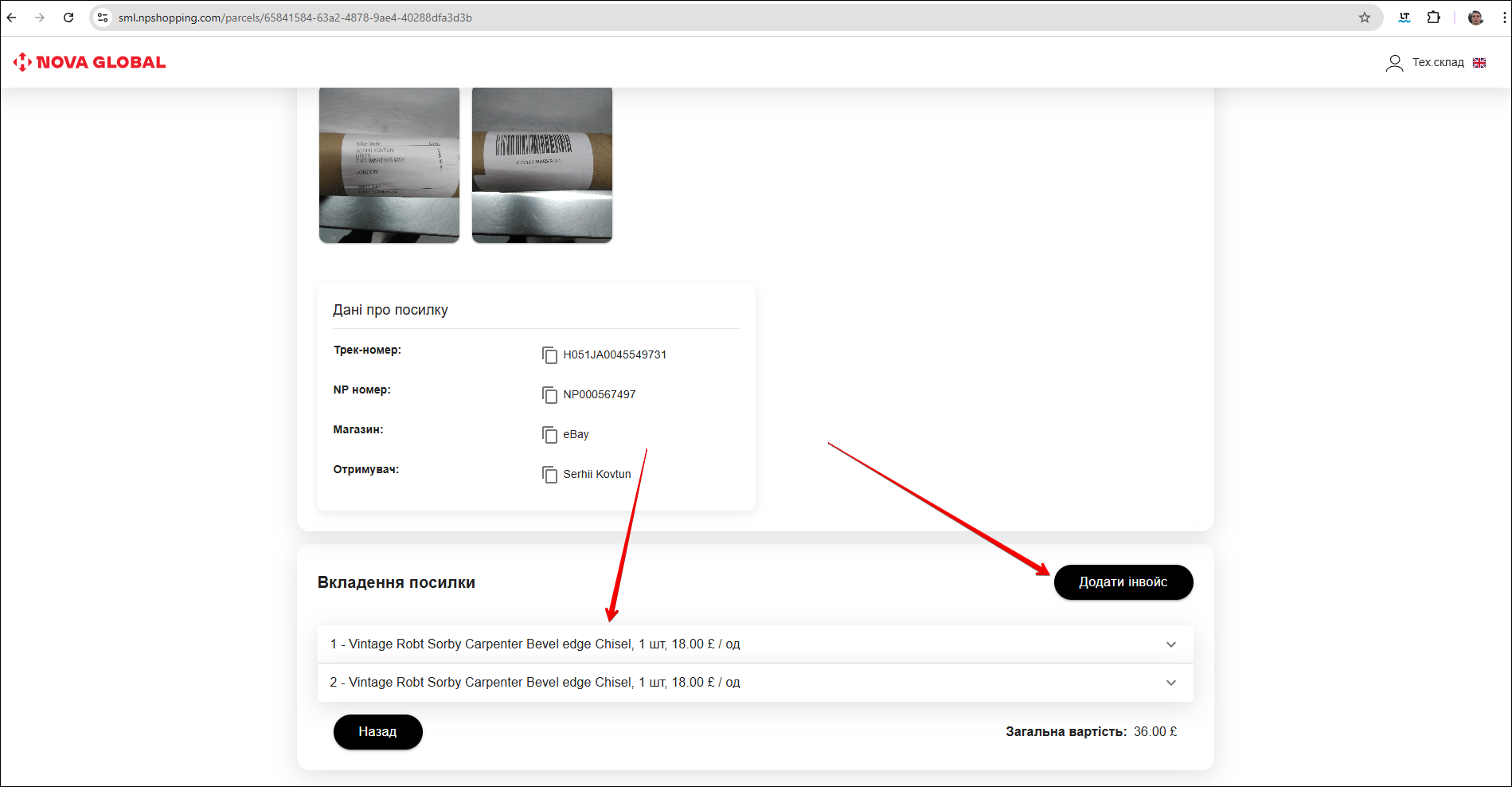
Task: Open the Chrome profile avatar
Action: click(1475, 18)
